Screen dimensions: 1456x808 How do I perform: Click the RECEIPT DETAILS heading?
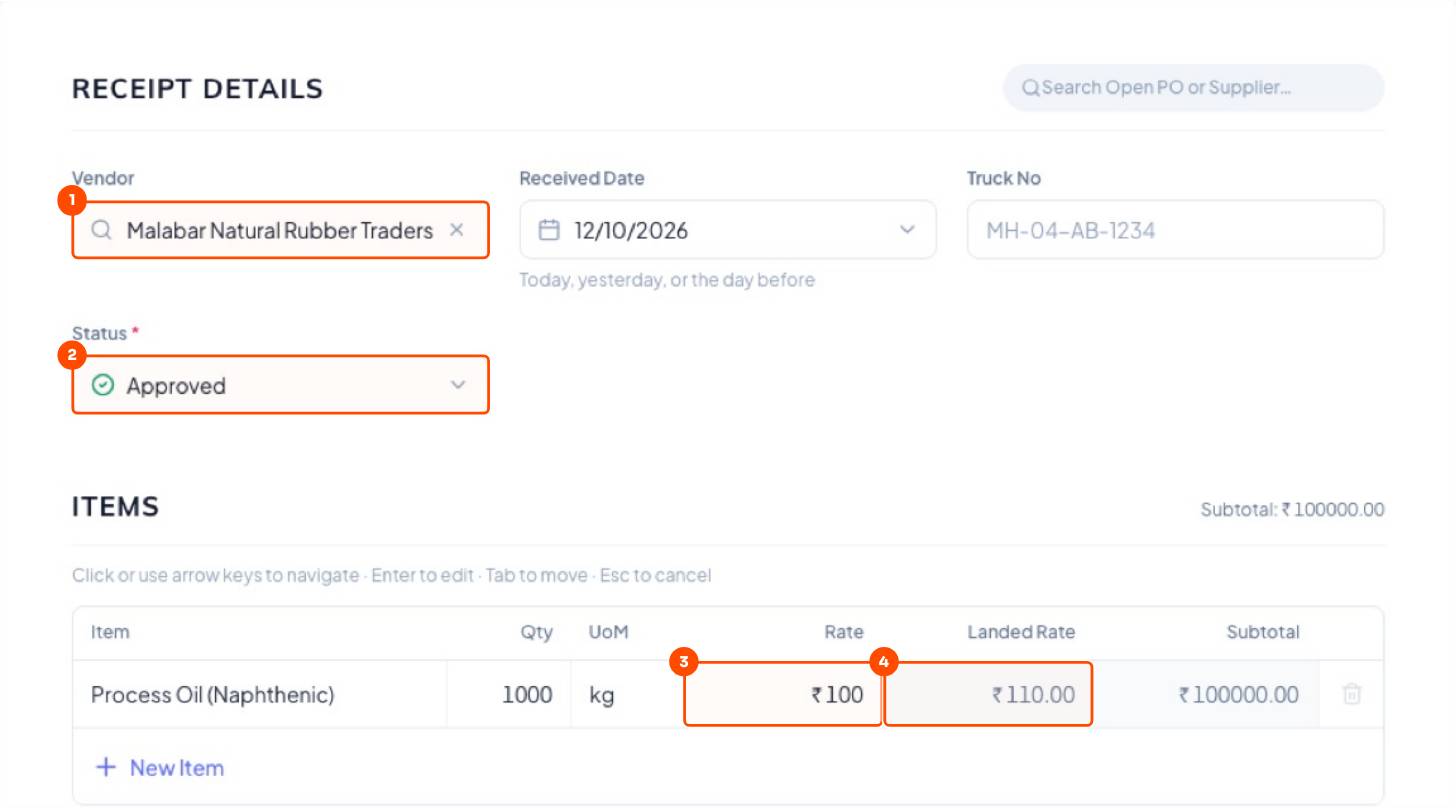point(198,88)
